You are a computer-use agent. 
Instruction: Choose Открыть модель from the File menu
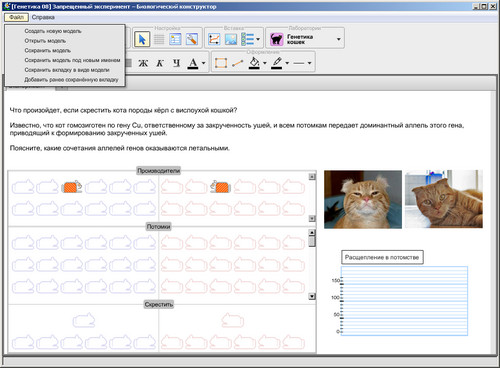tap(45, 41)
